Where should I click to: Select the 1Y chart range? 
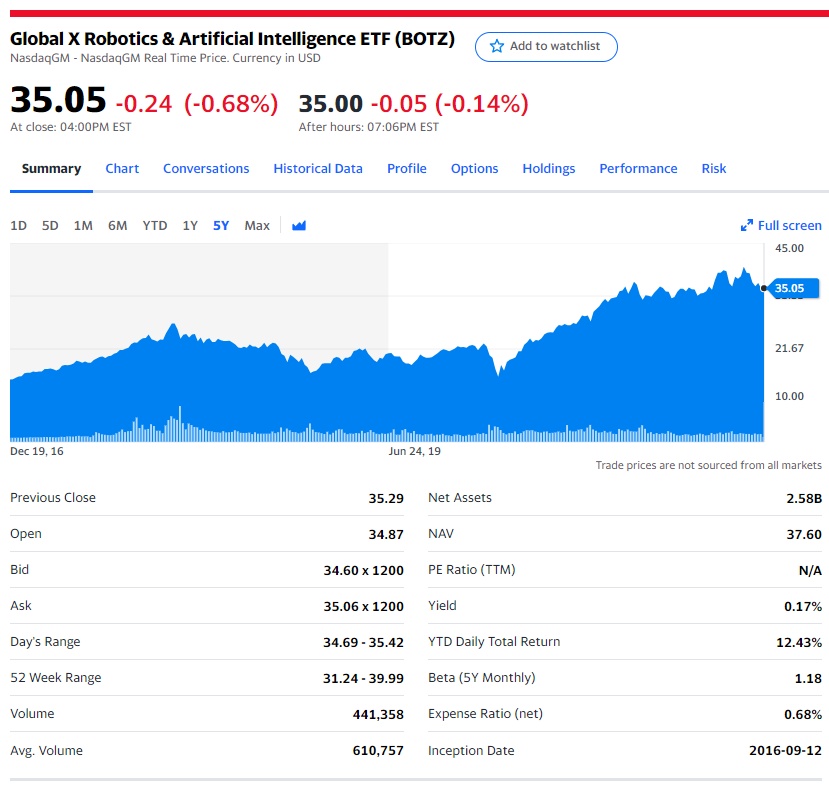[x=190, y=226]
